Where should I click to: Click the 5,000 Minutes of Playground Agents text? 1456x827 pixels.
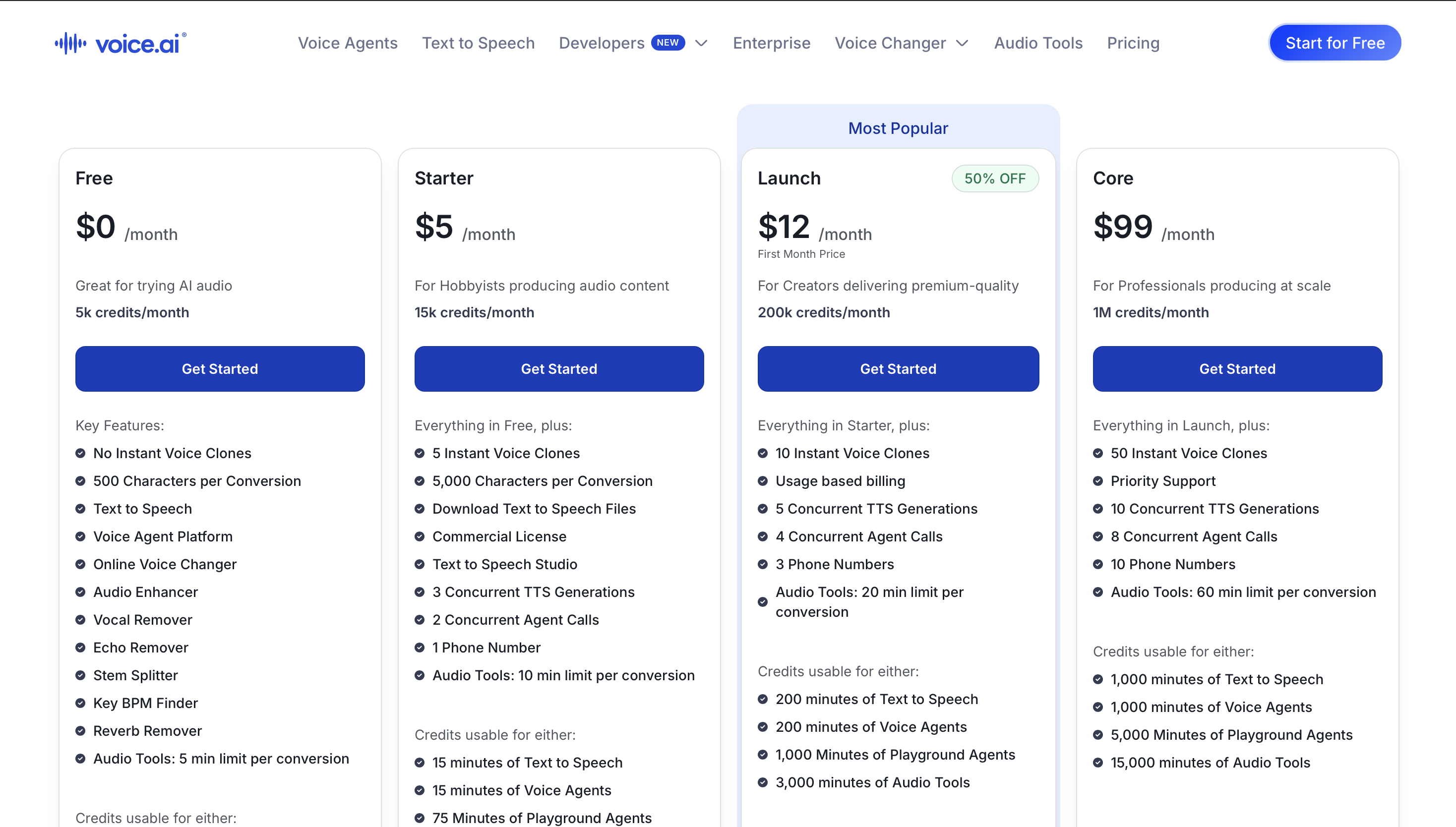coord(1232,735)
